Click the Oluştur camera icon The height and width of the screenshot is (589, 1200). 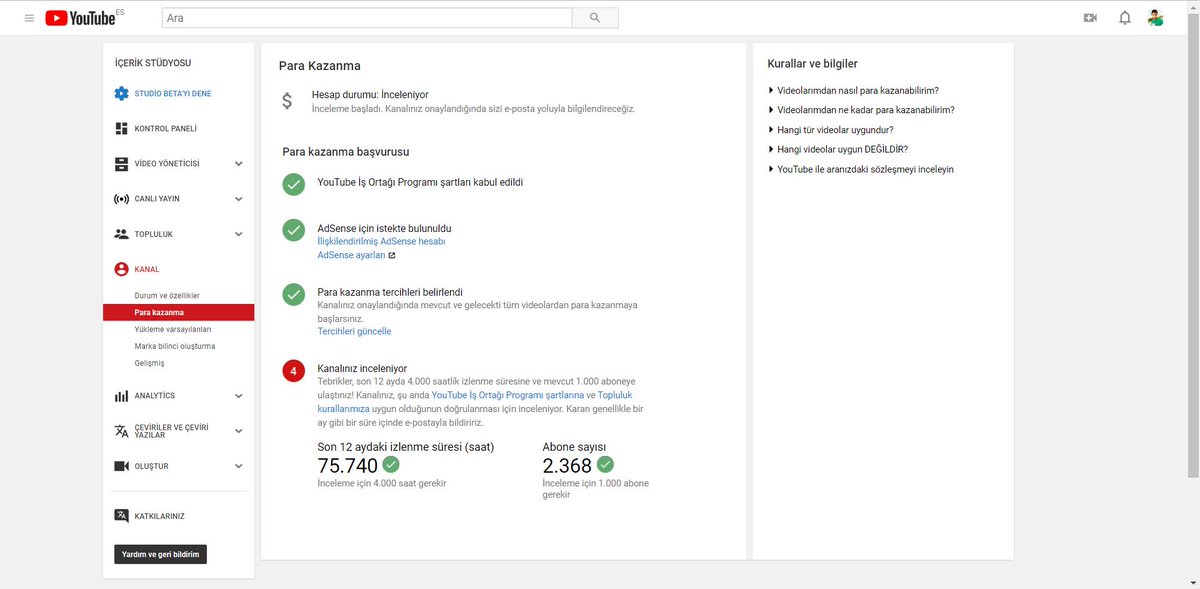(121, 466)
